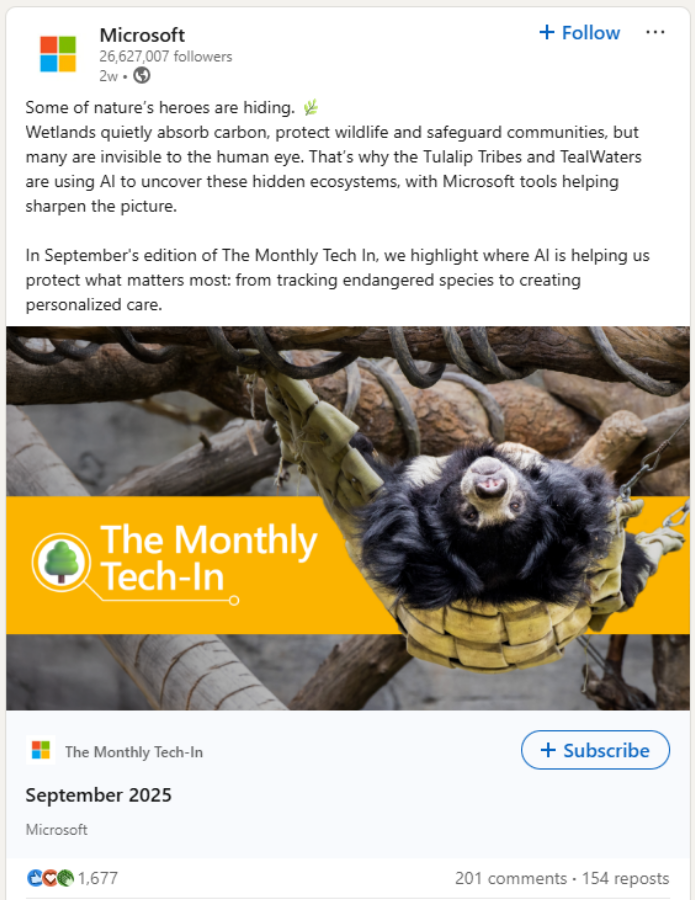The height and width of the screenshot is (900, 696).
Task: Follow the Microsoft page
Action: point(580,33)
